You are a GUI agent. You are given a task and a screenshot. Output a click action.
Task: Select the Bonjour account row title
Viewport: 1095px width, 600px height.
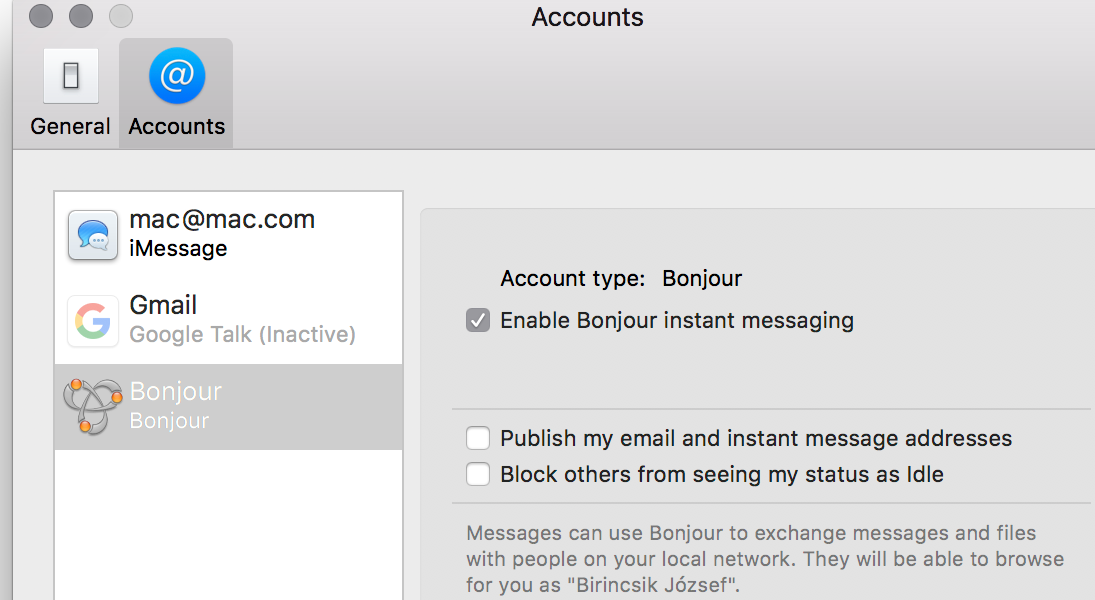[x=176, y=391]
